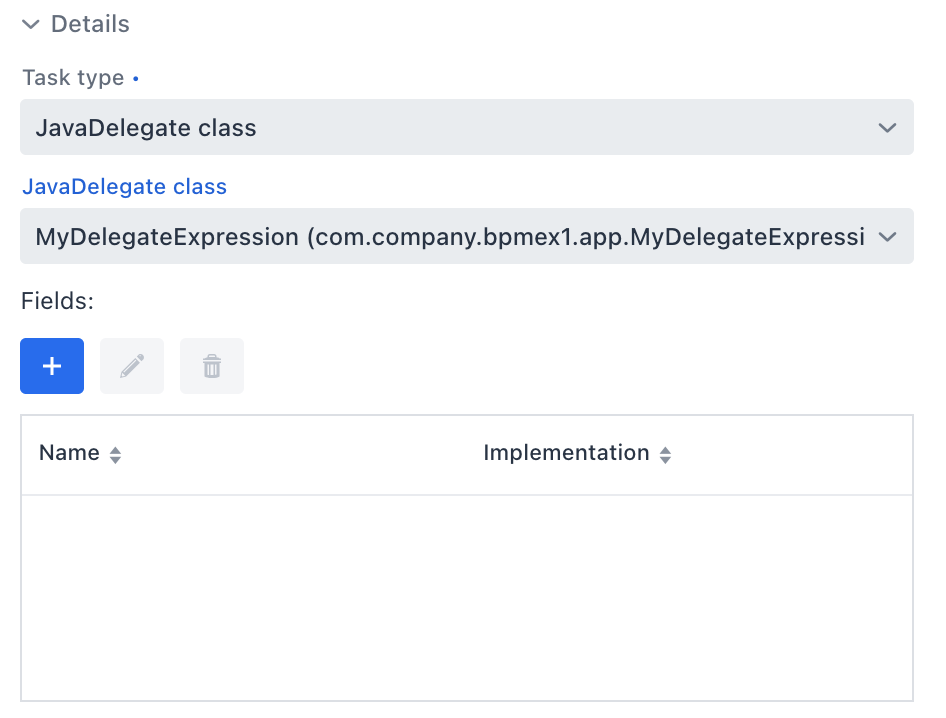This screenshot has width=946, height=718.
Task: Select the Implementation column header
Action: point(565,452)
